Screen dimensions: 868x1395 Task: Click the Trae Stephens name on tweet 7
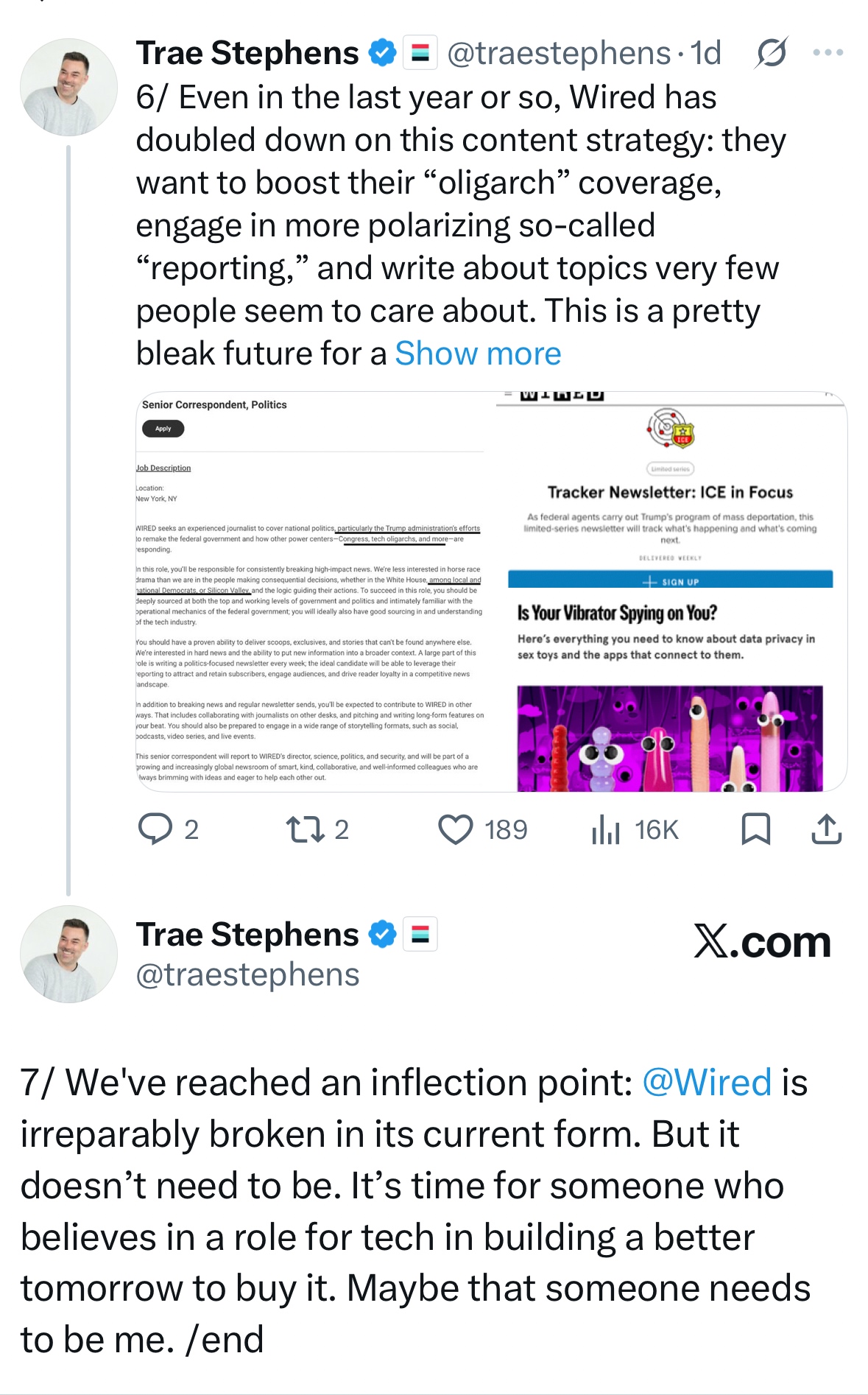pos(247,935)
